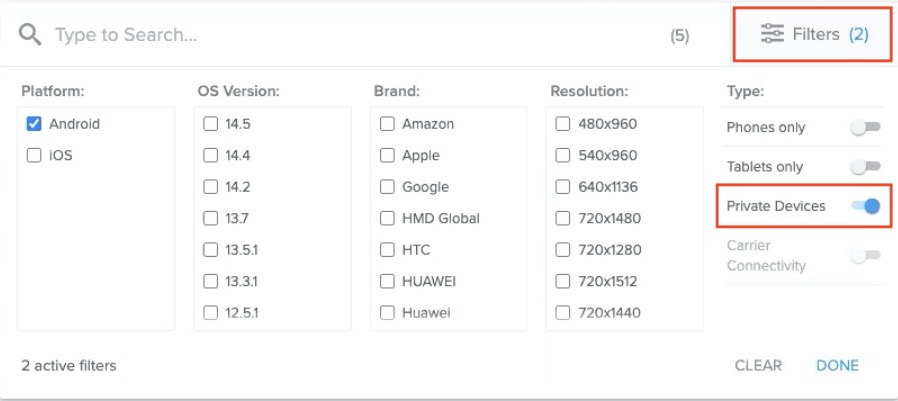Check the Google brand option
Screen dimensions: 898x401
(x=387, y=187)
